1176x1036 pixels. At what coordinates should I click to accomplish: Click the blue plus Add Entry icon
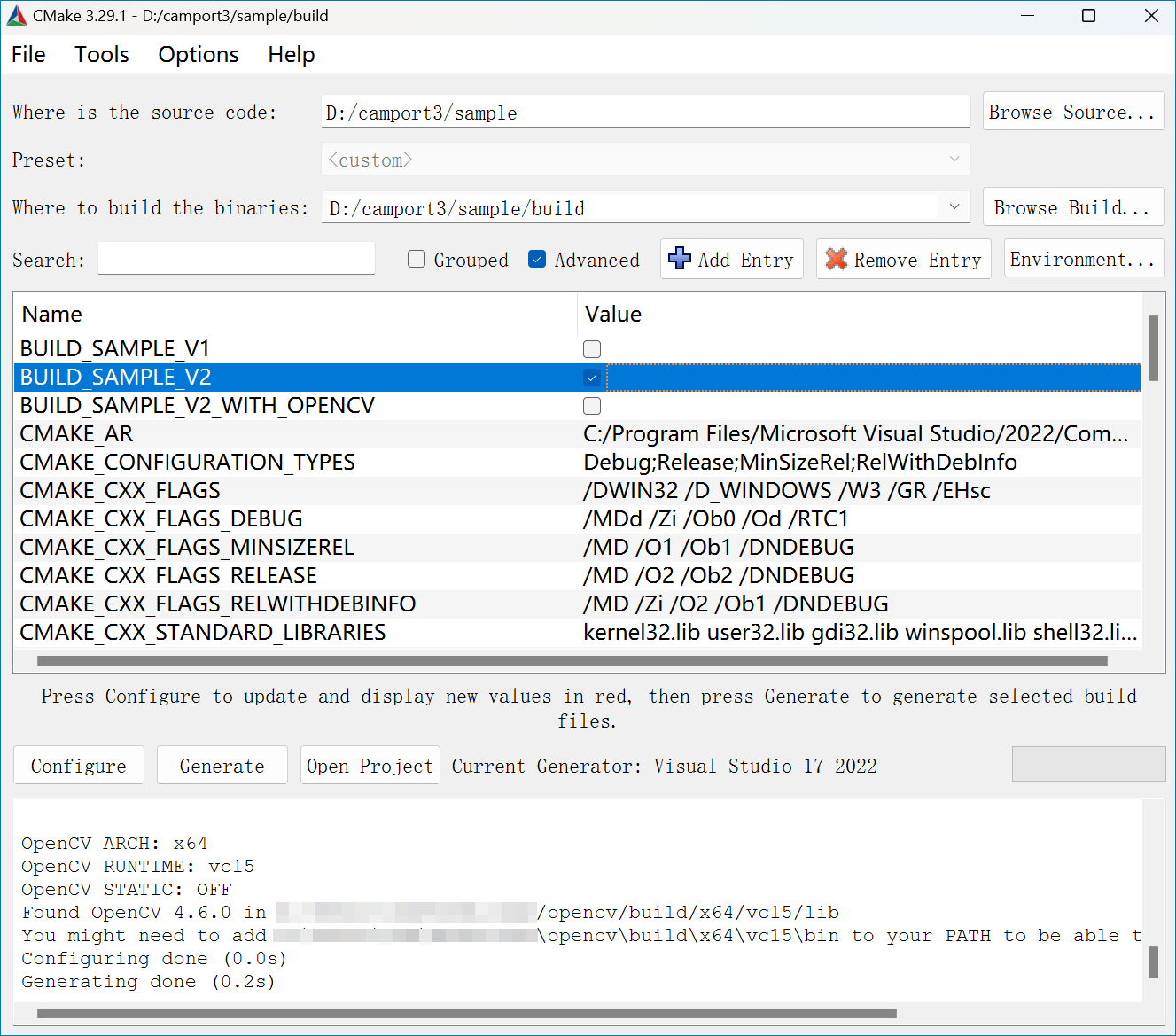pos(680,259)
